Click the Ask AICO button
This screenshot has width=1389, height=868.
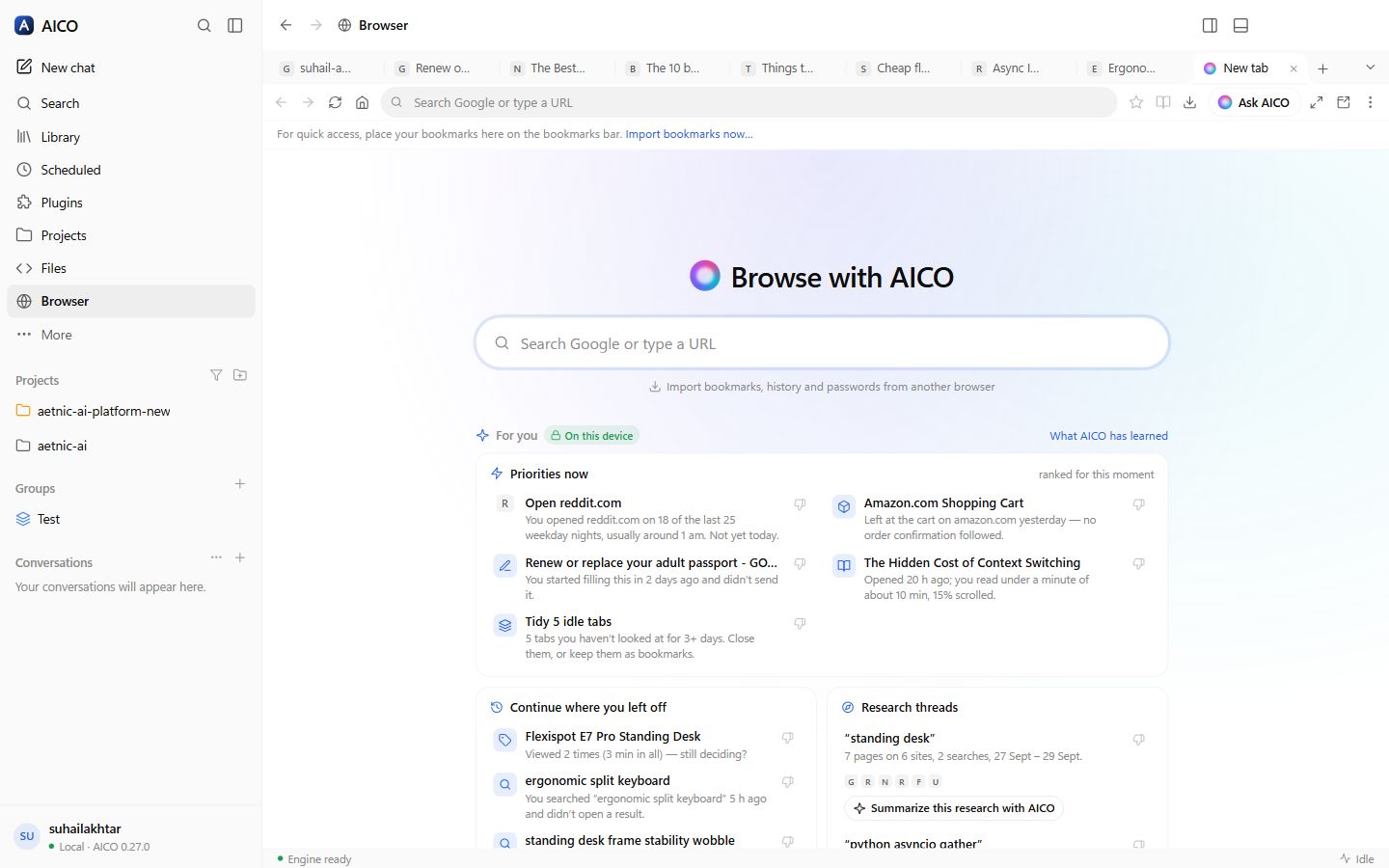pos(1254,102)
